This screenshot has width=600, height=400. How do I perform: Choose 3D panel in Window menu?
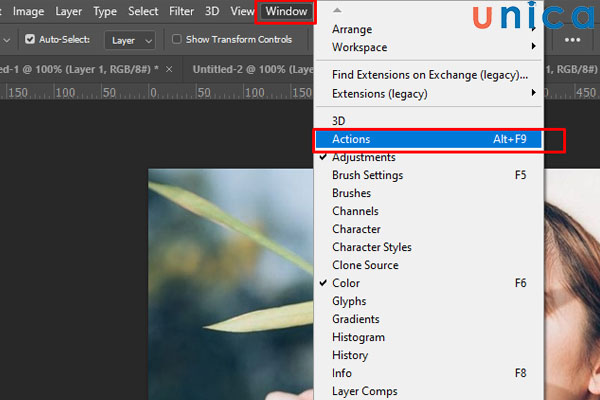point(429,121)
